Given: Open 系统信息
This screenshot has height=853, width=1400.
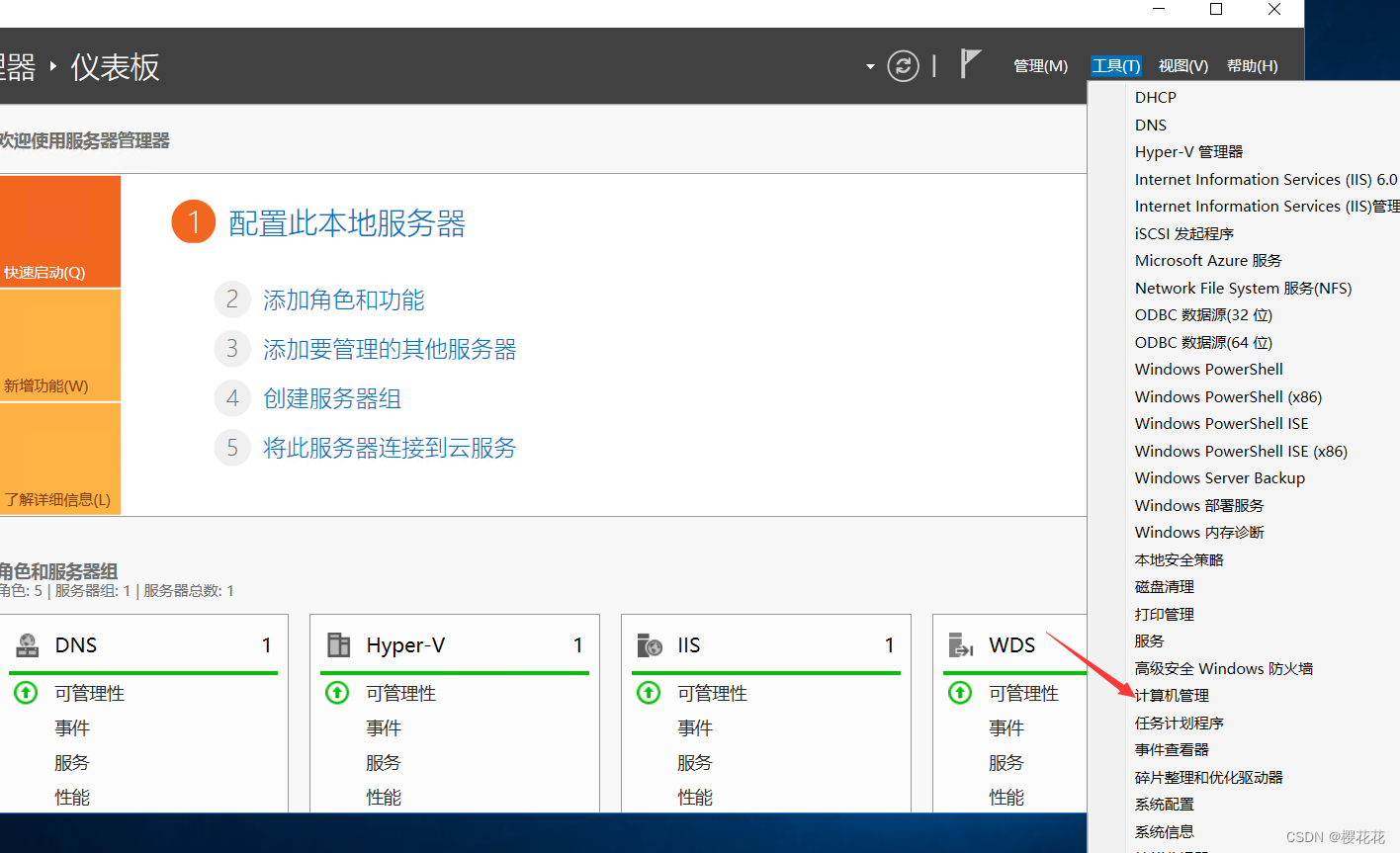Looking at the screenshot, I should 1165,831.
